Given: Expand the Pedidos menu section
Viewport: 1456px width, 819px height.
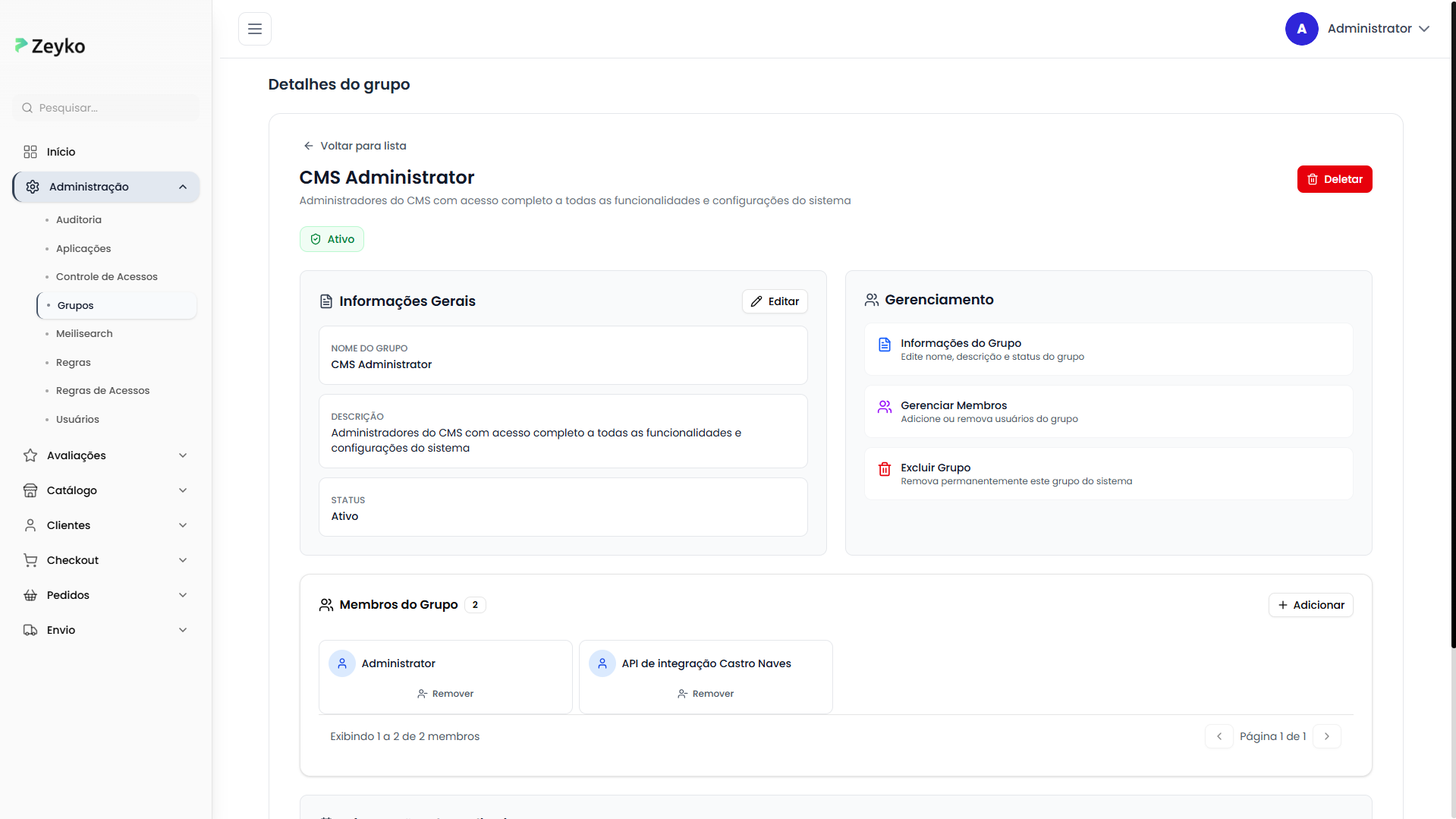Looking at the screenshot, I should [183, 595].
